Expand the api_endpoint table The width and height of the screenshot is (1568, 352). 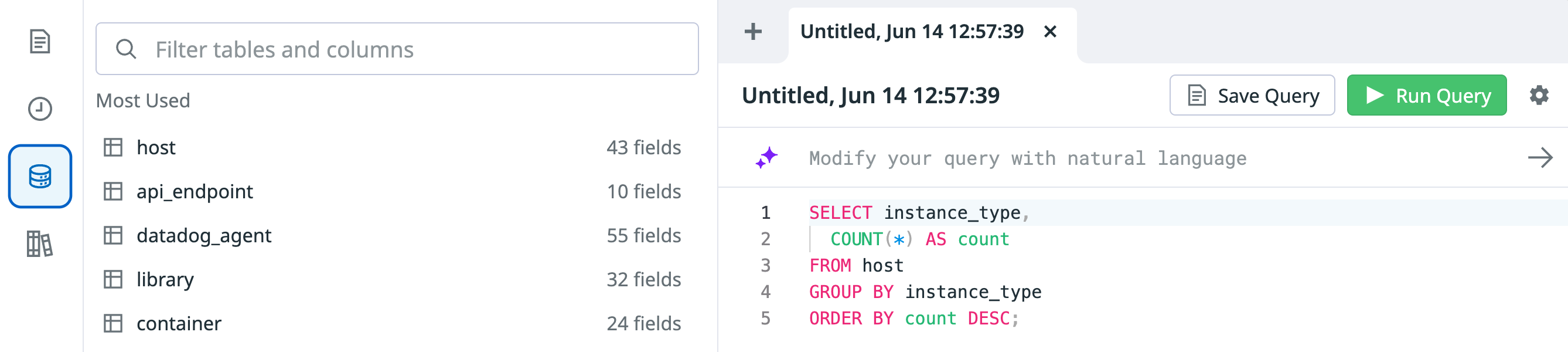[392, 191]
